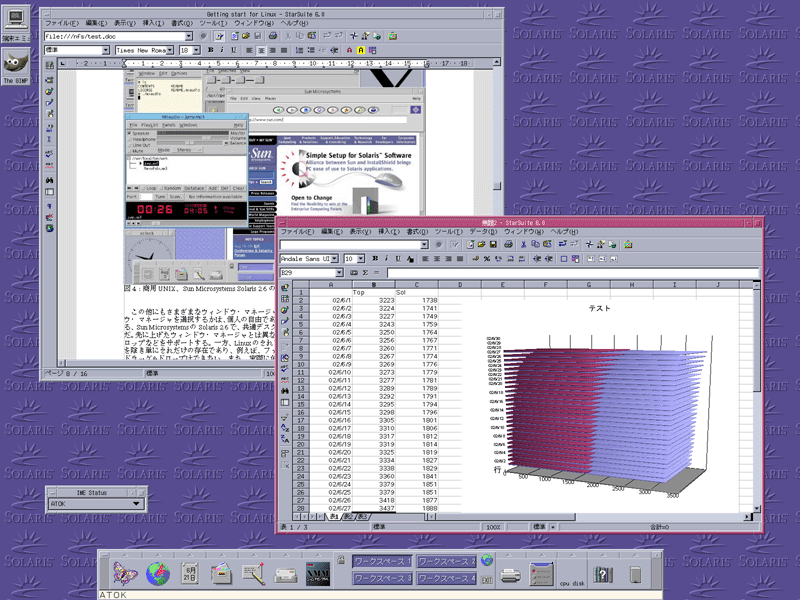Click the spreadsheet vertical scrollbar down arrow
800x600 pixels.
(x=757, y=509)
